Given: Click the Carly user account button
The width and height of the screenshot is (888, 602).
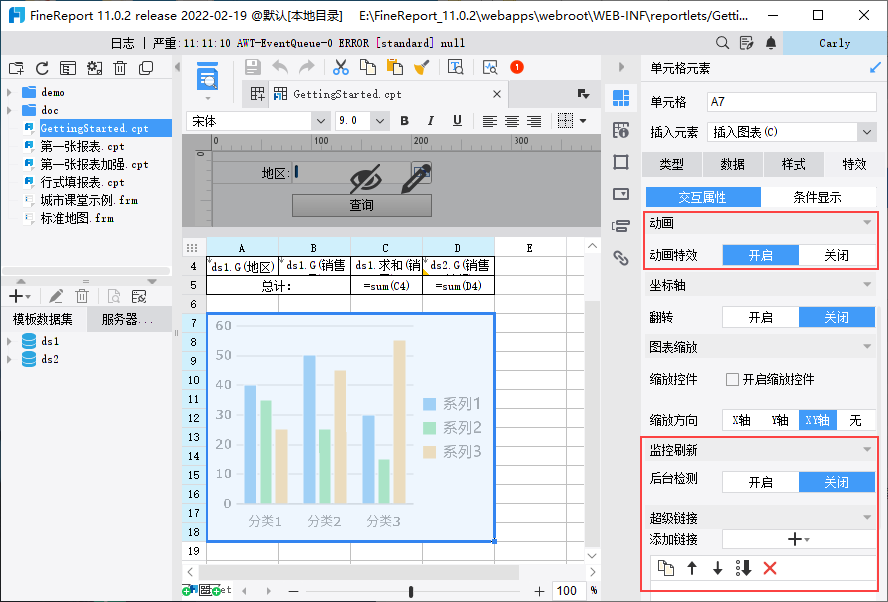Looking at the screenshot, I should point(835,43).
